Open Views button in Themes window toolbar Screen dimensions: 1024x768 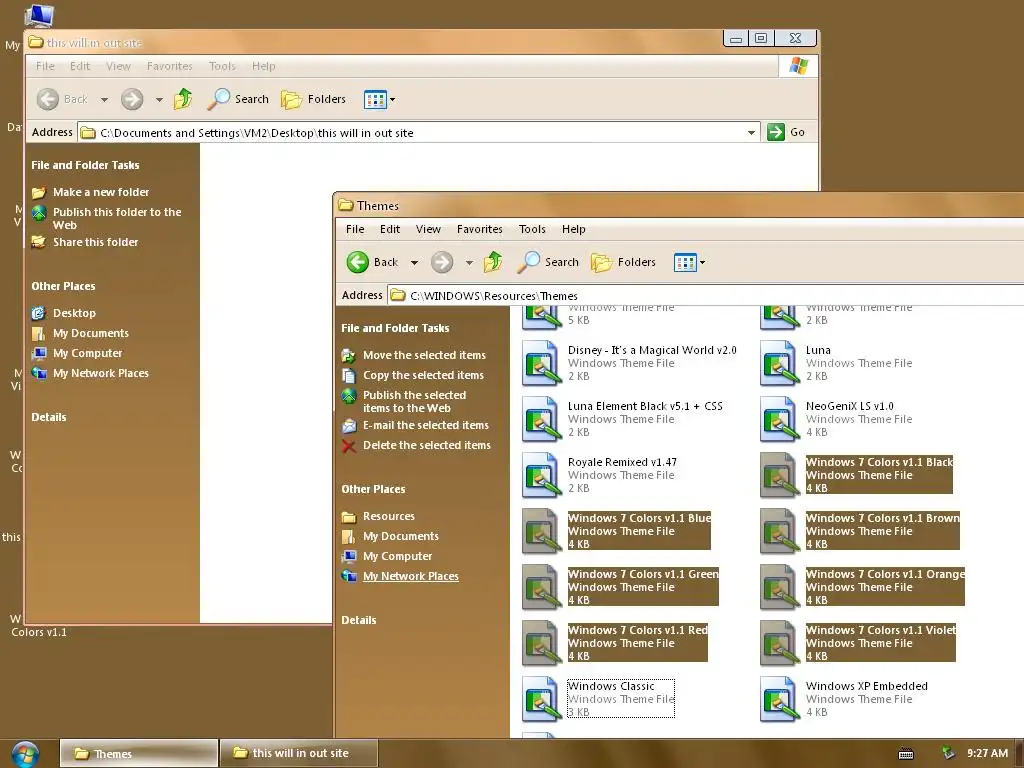coord(685,263)
